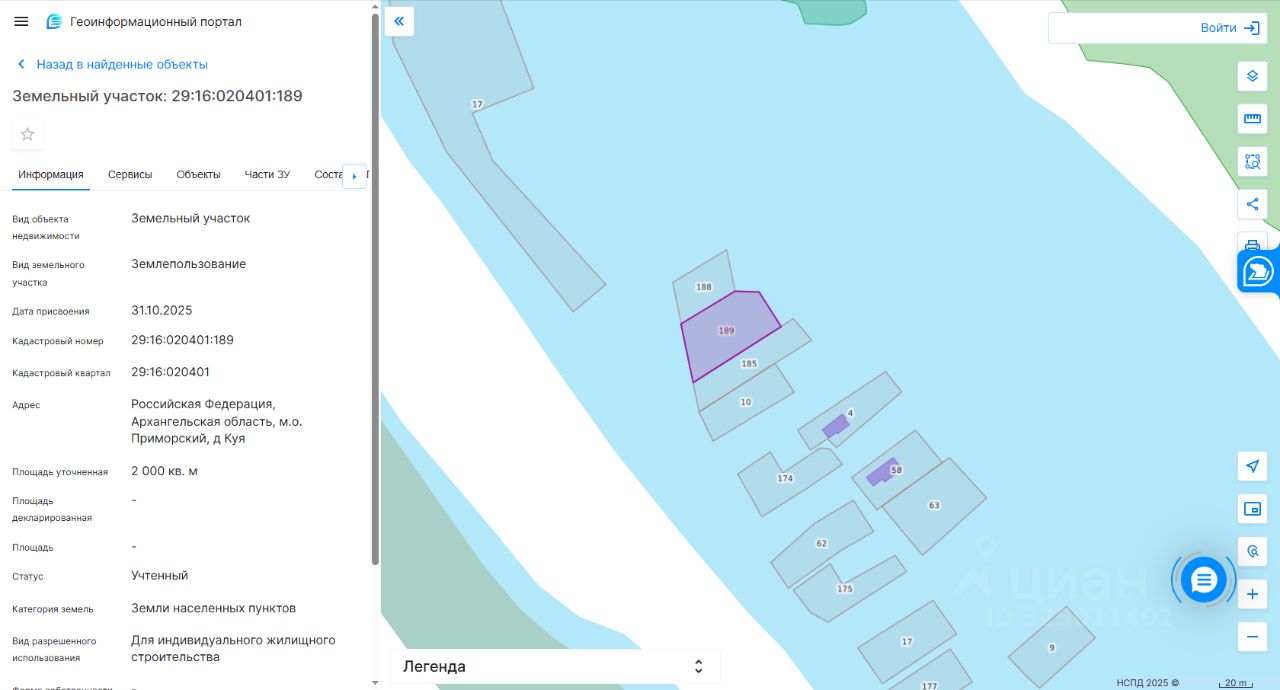The width and height of the screenshot is (1280, 690).
Task: Share the current map view
Action: coord(1252,205)
